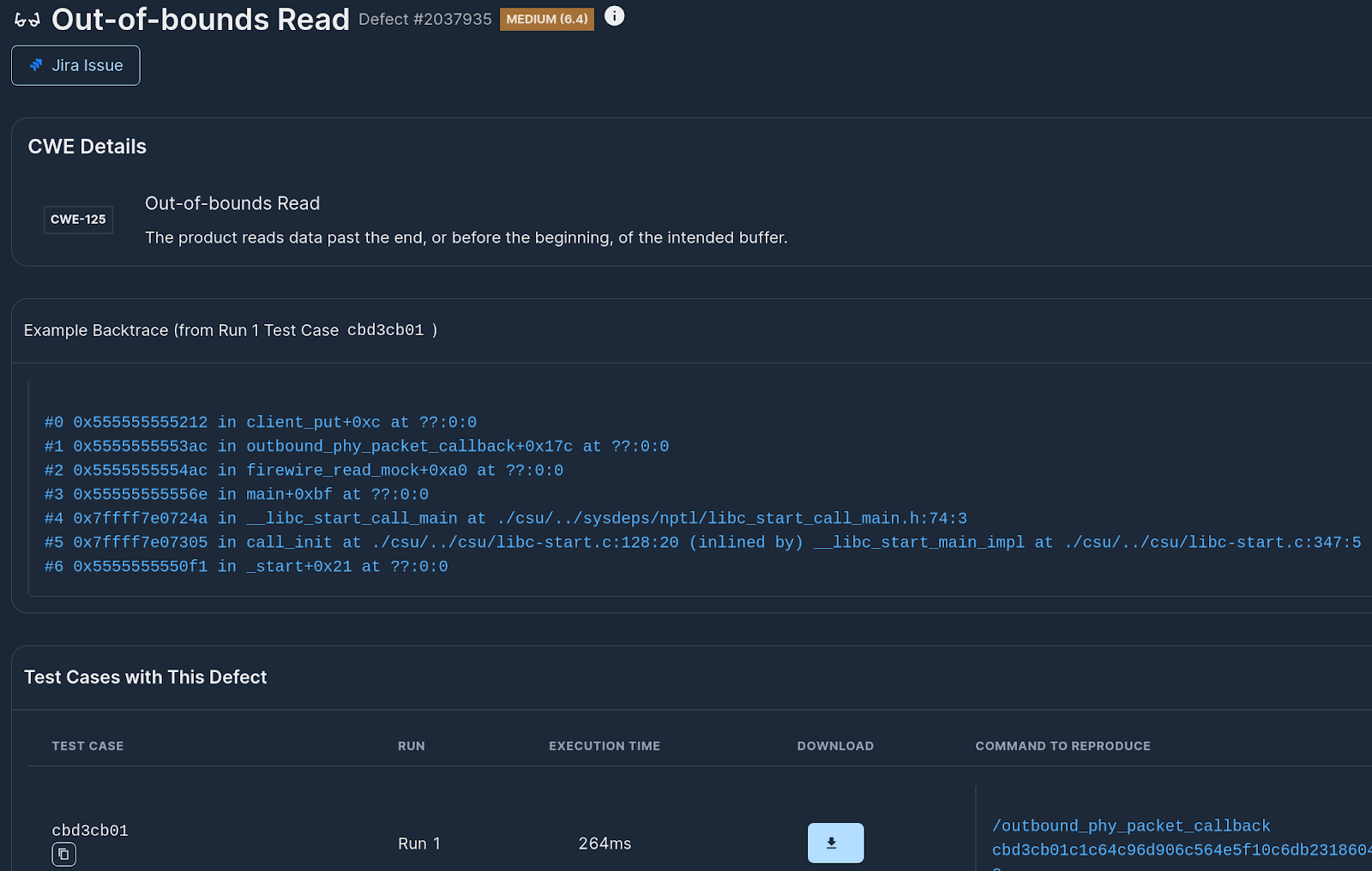Image resolution: width=1372 pixels, height=871 pixels.
Task: Click the glasses icon beside Out-of-bounds Read
Action: point(27,20)
